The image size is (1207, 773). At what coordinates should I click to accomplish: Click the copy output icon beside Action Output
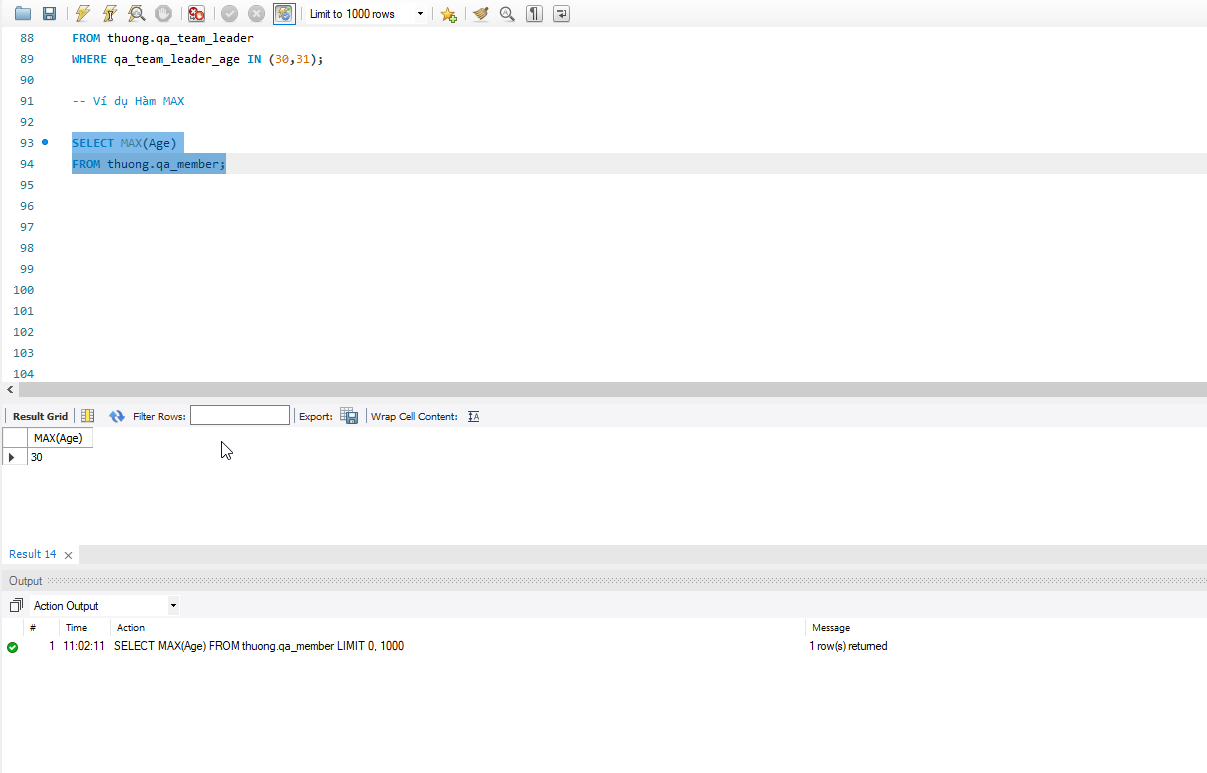click(x=16, y=606)
